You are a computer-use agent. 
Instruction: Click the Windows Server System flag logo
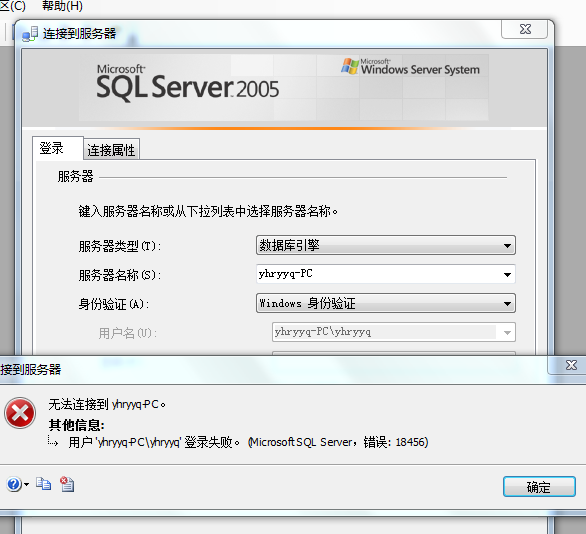pos(350,66)
